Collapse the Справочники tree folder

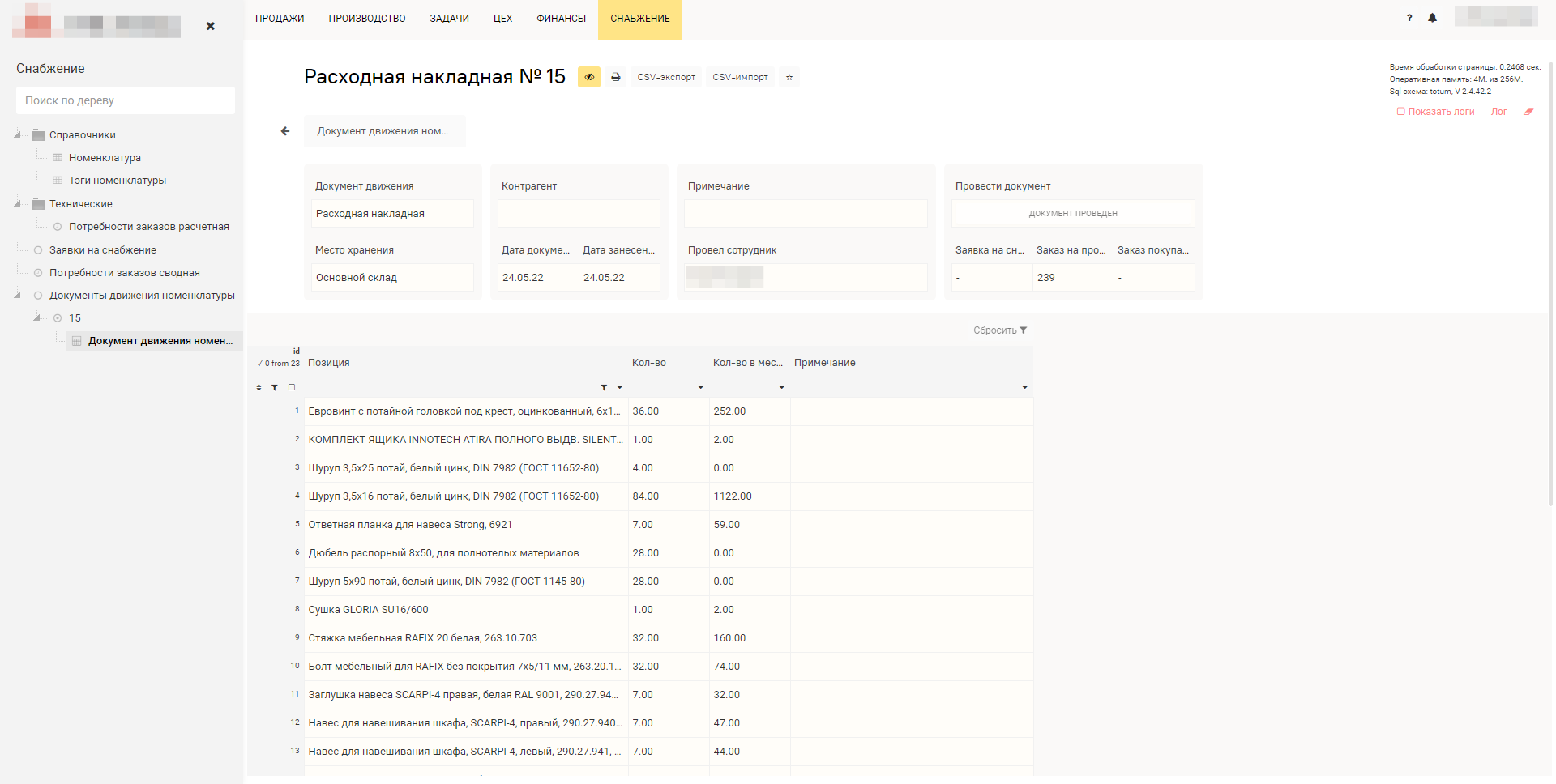[x=18, y=135]
